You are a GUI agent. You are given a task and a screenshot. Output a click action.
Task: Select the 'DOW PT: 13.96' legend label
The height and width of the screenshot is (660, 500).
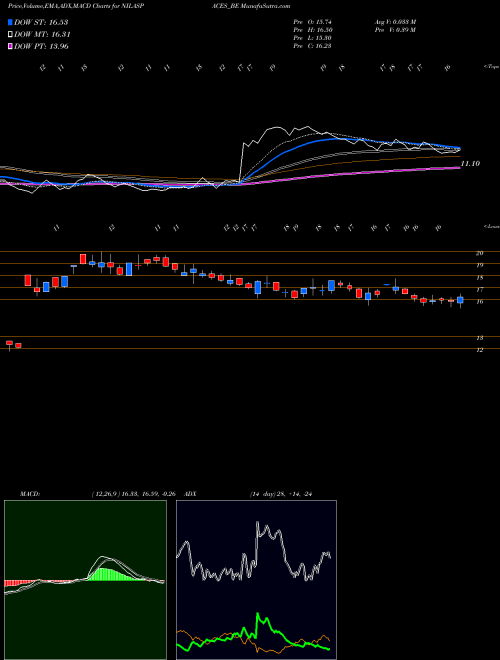(41, 46)
